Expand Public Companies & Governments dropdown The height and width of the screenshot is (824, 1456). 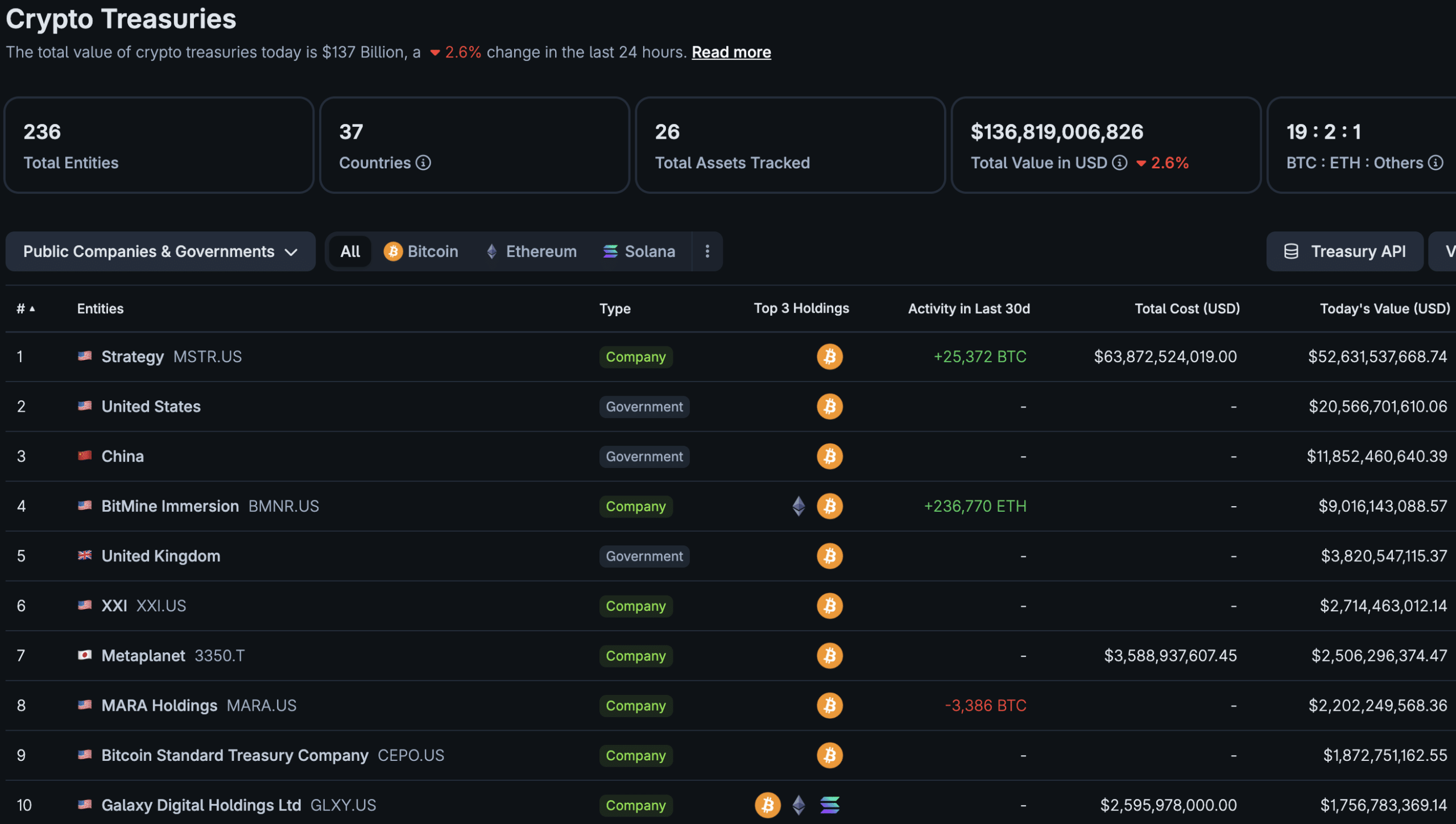(160, 251)
